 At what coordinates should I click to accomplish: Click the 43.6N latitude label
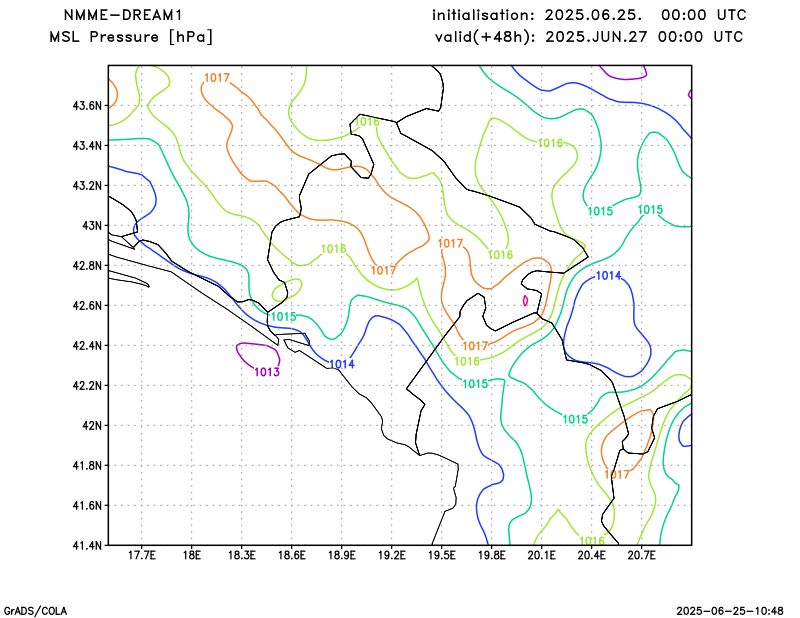pyautogui.click(x=87, y=106)
